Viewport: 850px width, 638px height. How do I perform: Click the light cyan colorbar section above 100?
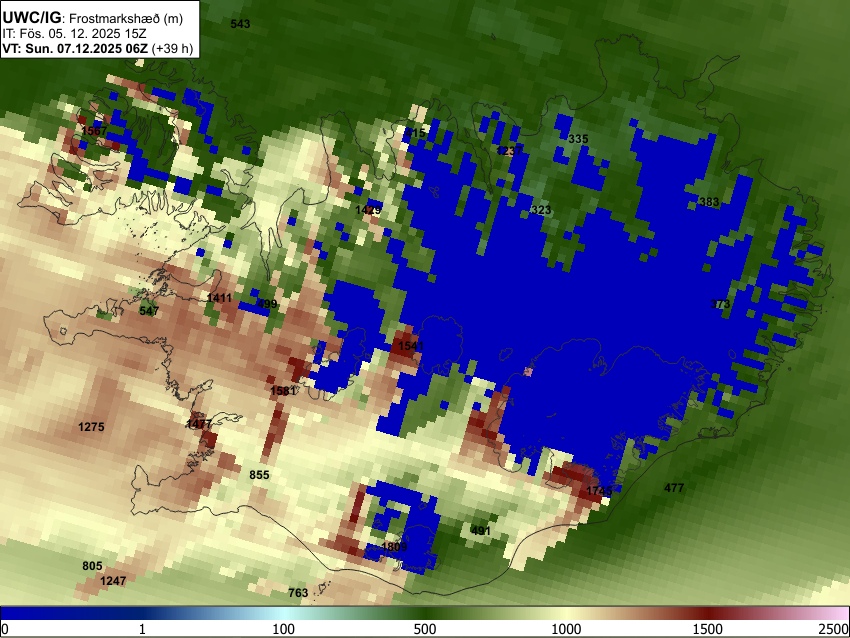(284, 614)
